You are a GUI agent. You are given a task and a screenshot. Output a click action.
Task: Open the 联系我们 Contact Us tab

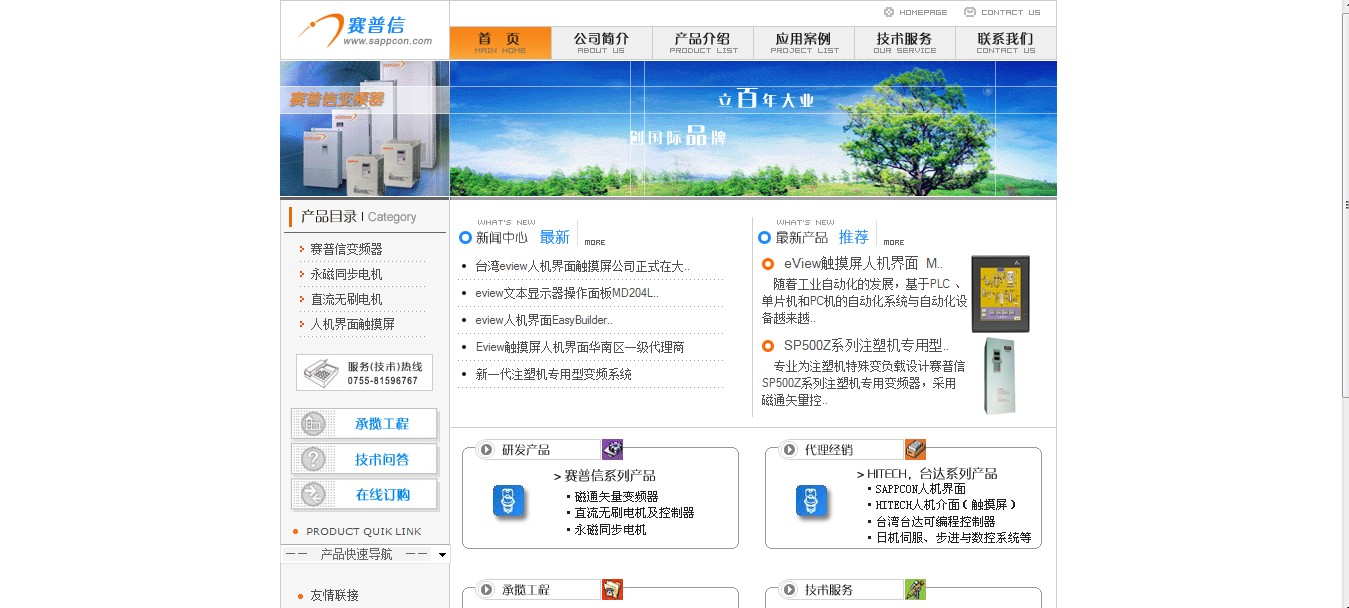click(x=1005, y=43)
